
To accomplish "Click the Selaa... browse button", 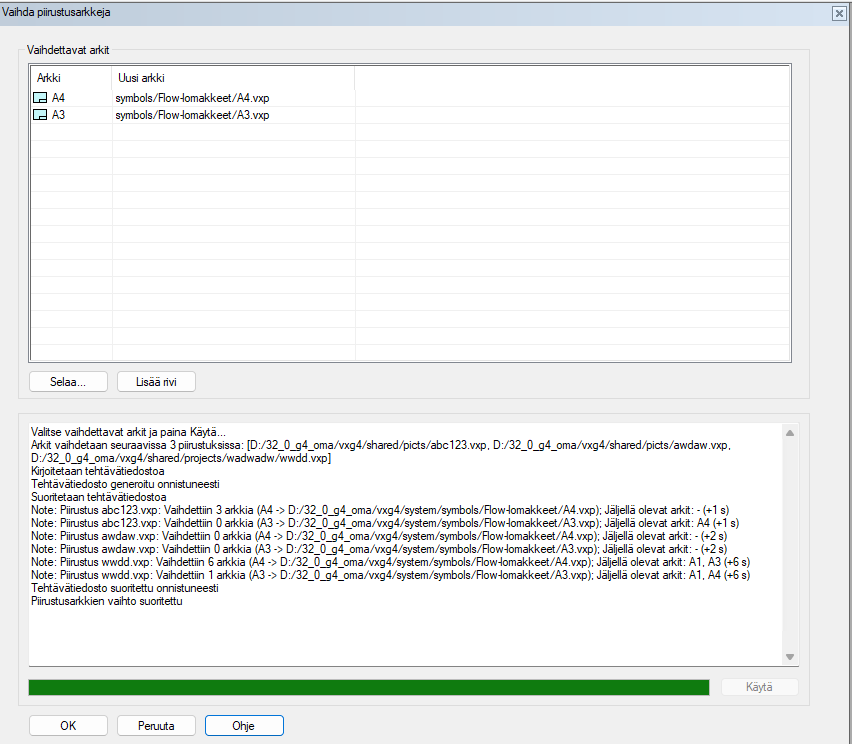I will tap(68, 382).
